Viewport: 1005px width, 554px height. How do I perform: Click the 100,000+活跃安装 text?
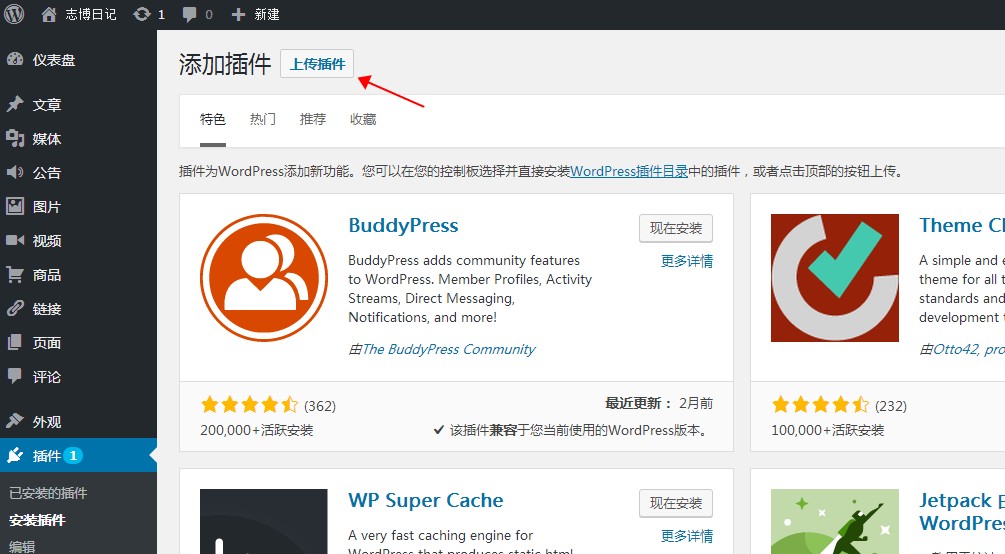tap(827, 430)
